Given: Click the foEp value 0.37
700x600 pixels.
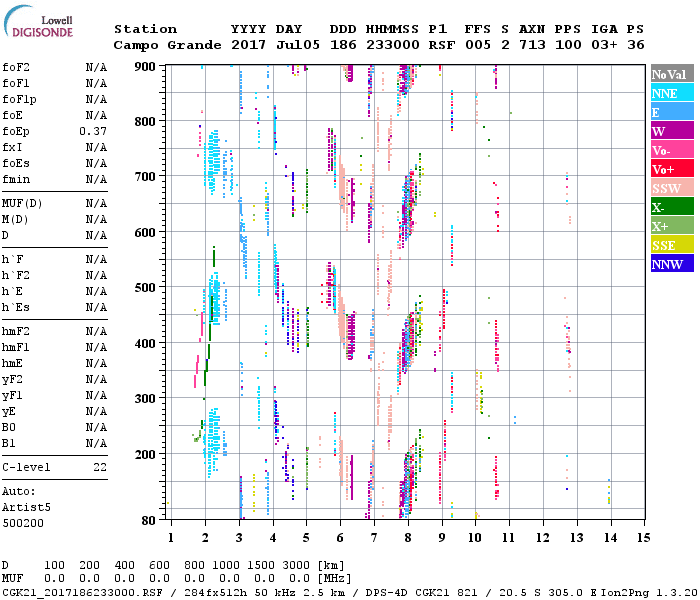Looking at the screenshot, I should click(x=93, y=131).
